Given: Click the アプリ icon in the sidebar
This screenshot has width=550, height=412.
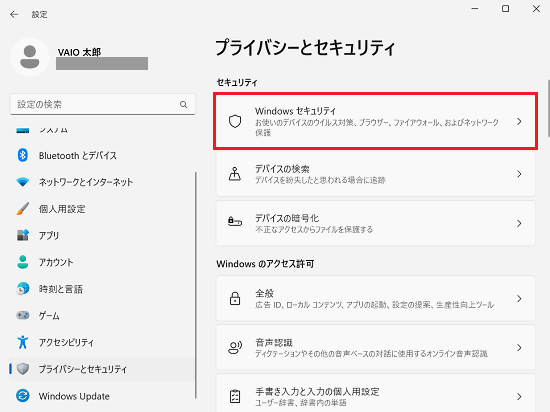Looking at the screenshot, I should [x=23, y=235].
